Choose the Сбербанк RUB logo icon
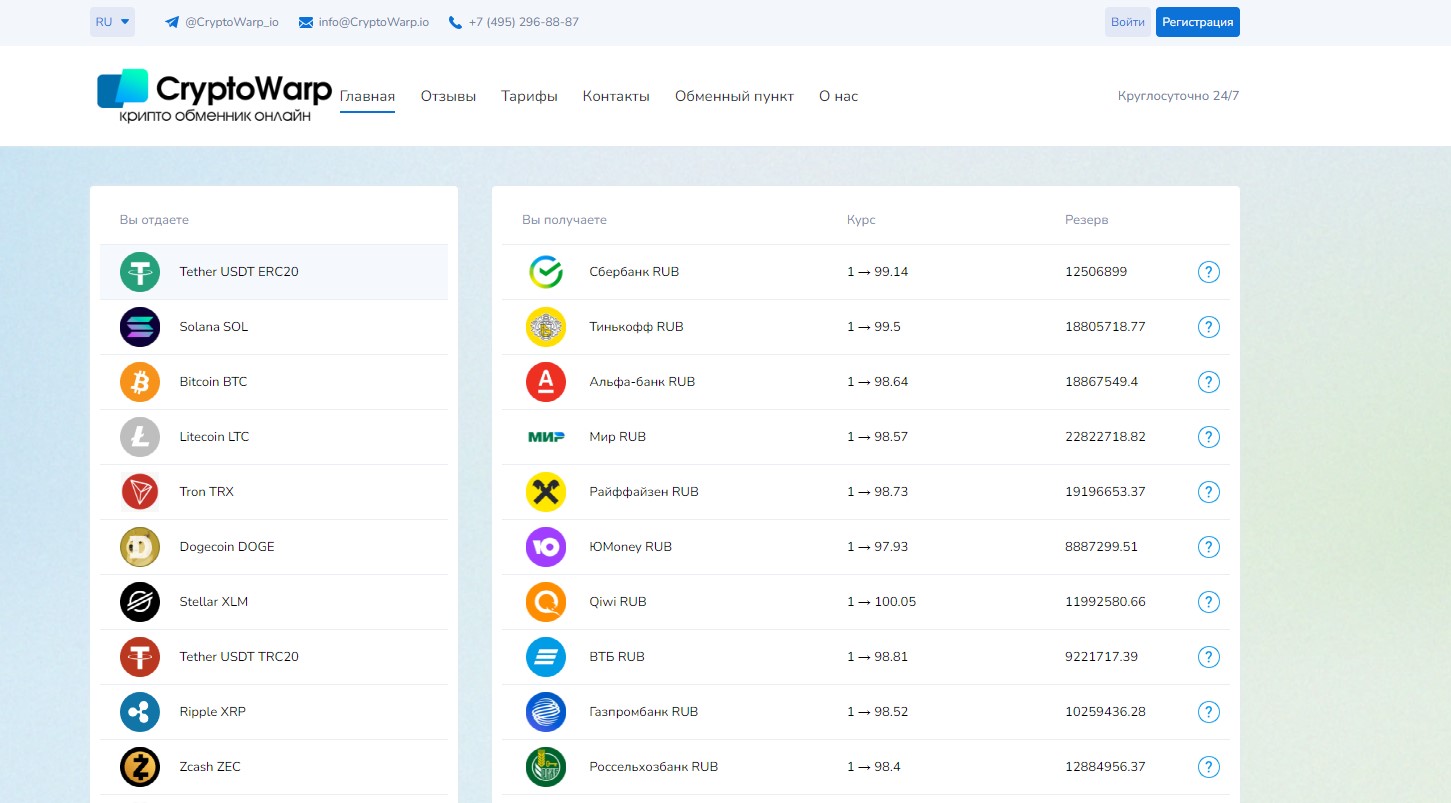The width and height of the screenshot is (1451, 803). click(x=546, y=272)
